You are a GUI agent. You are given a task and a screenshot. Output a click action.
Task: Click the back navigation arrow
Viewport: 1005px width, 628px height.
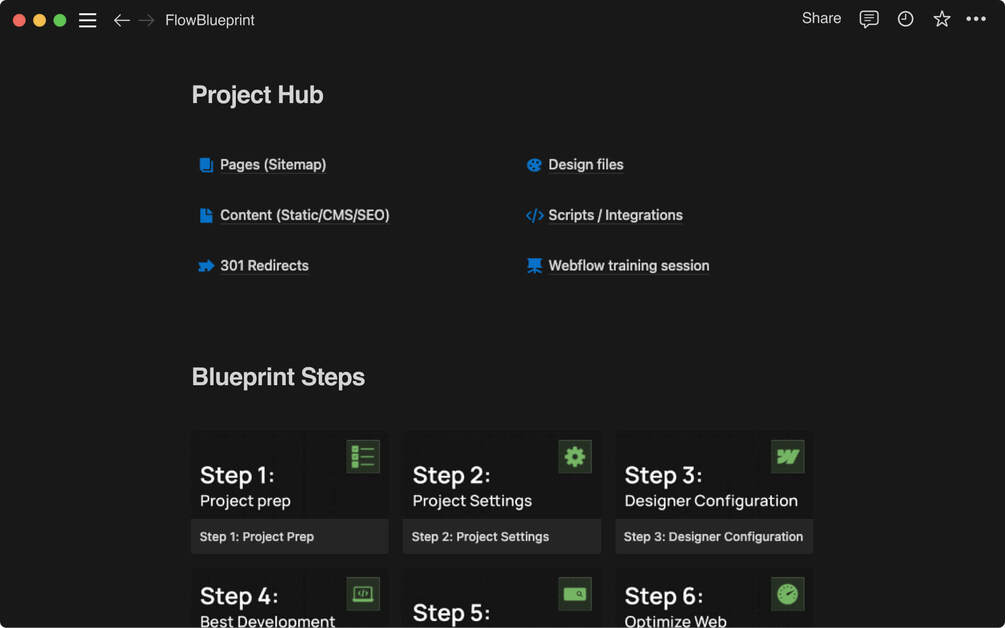[121, 20]
